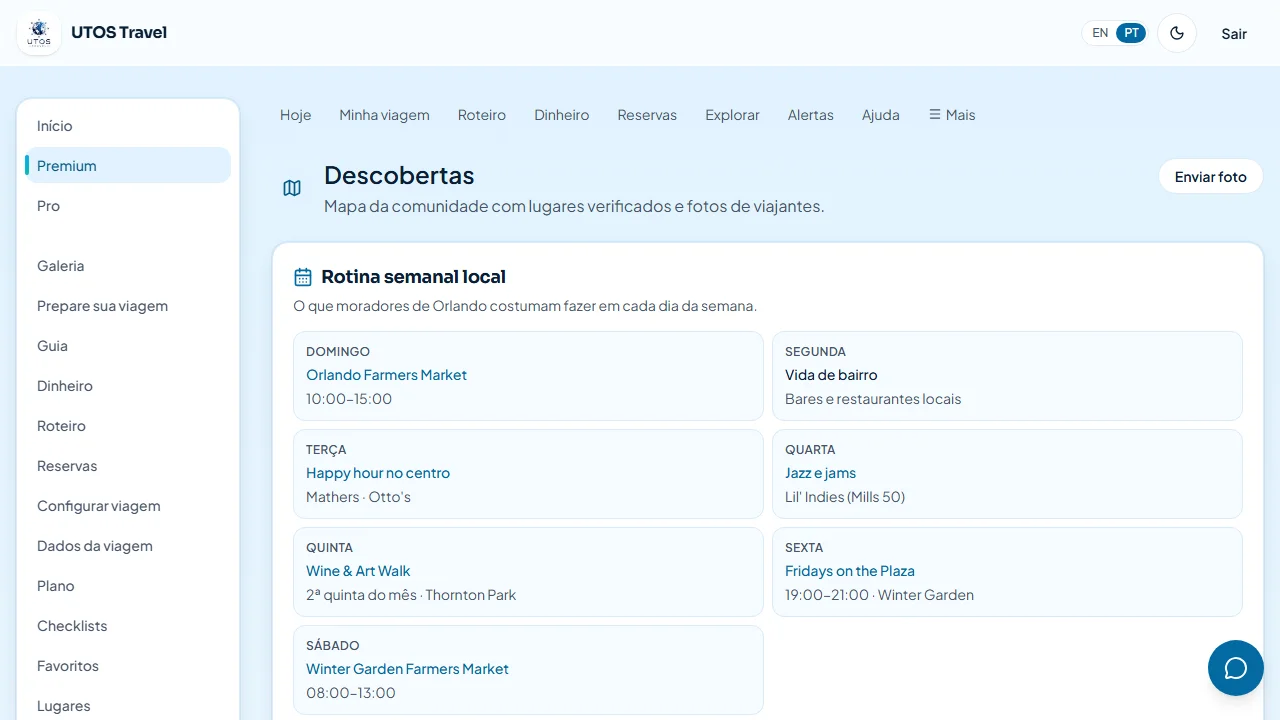Go to the Minha viagem tab
The height and width of the screenshot is (720, 1280).
click(384, 115)
